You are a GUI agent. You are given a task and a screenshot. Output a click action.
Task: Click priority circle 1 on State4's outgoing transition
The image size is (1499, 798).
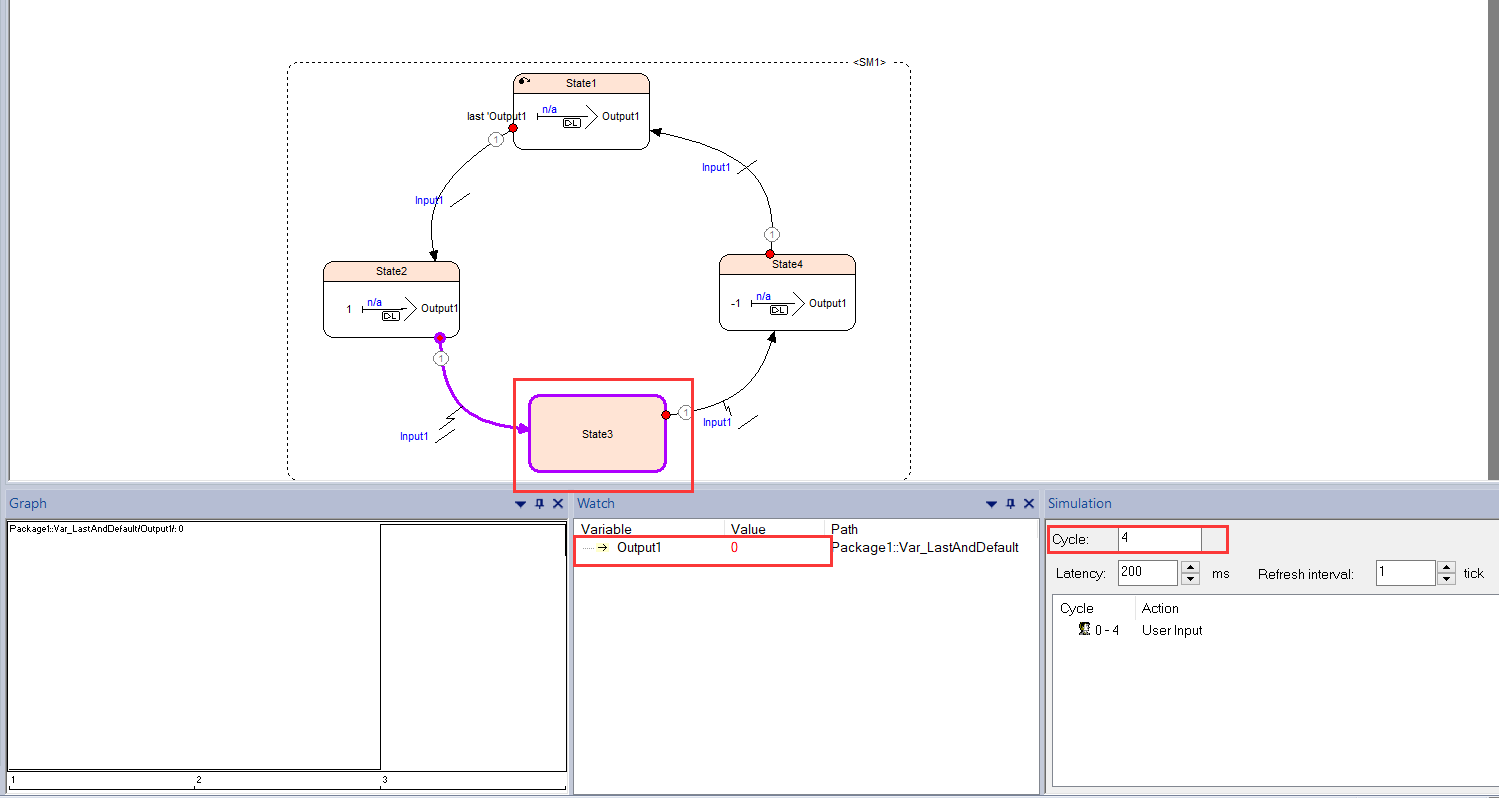click(771, 234)
